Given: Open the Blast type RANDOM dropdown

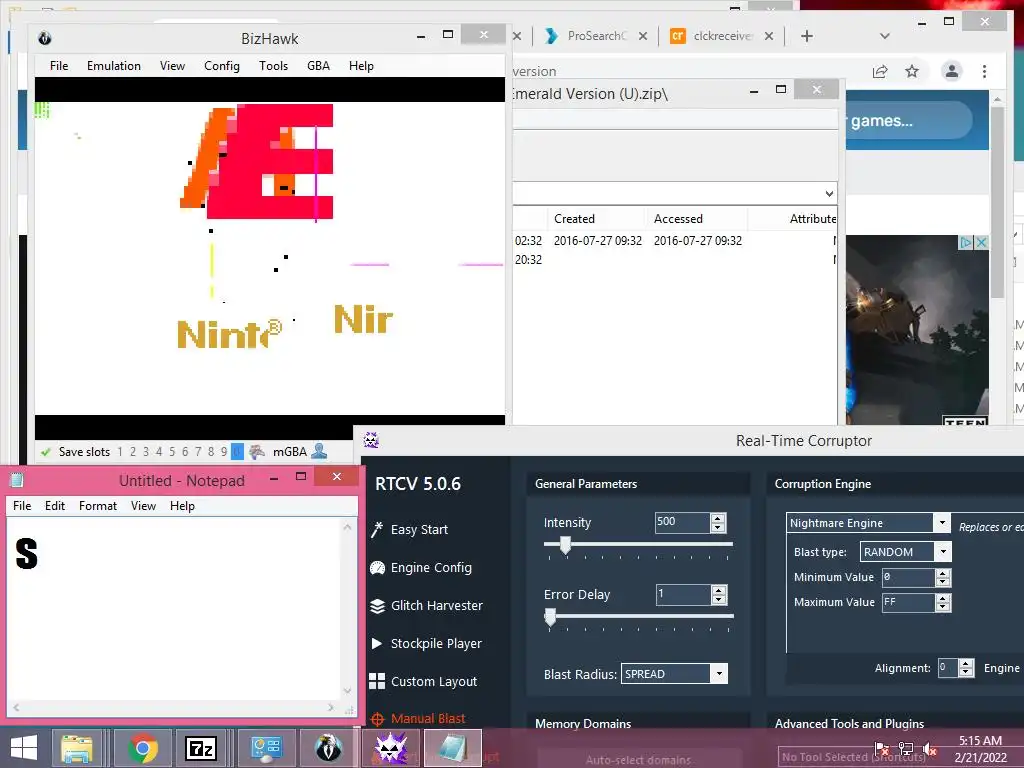Looking at the screenshot, I should (943, 552).
